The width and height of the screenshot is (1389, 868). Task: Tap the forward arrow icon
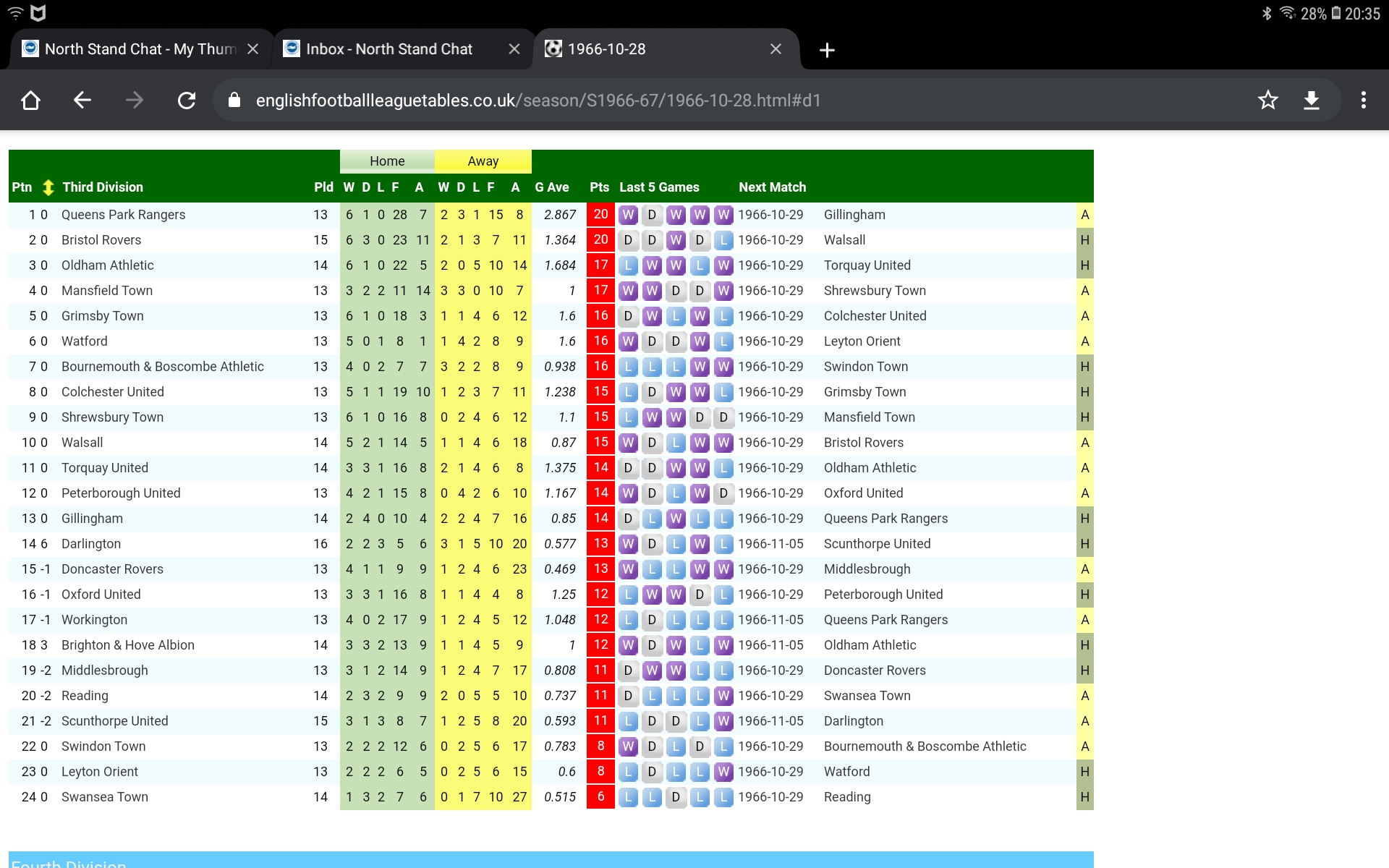[x=135, y=101]
